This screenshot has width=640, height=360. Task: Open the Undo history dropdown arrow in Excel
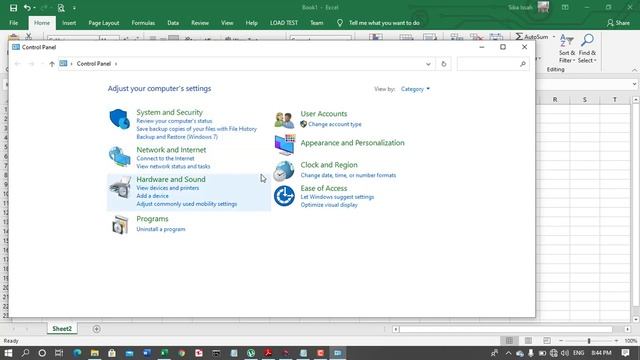tap(35, 8)
